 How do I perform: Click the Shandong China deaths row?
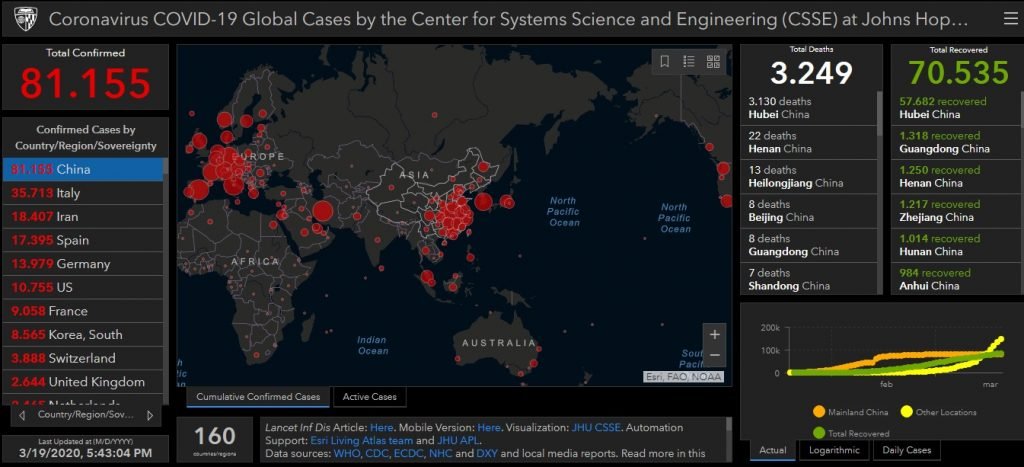808,279
